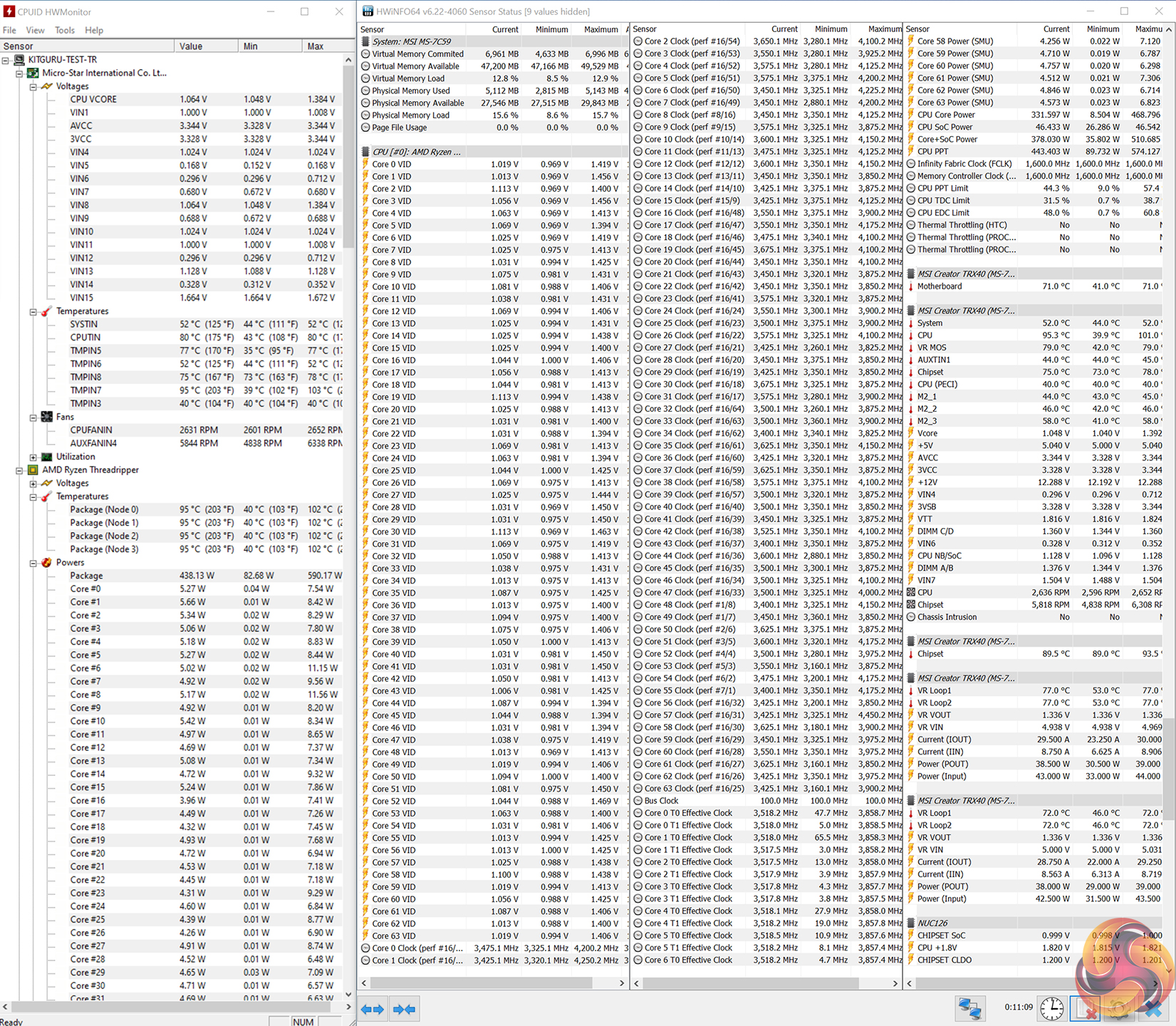Click the expand columns arrows button in HWiNFO
This screenshot has height=1026, width=1176.
(372, 1009)
